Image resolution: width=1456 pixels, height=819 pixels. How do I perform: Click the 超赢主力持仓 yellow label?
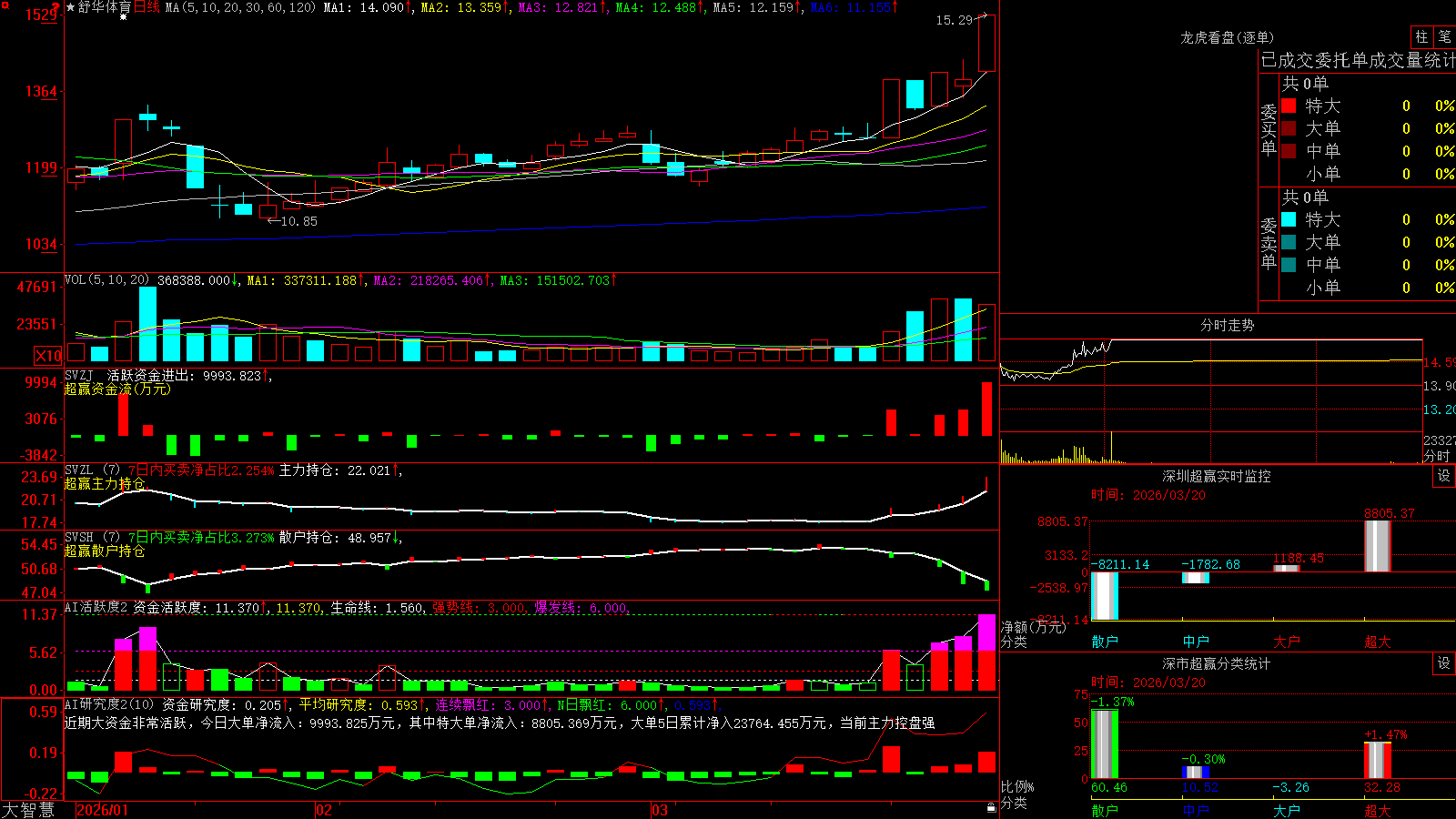point(105,483)
